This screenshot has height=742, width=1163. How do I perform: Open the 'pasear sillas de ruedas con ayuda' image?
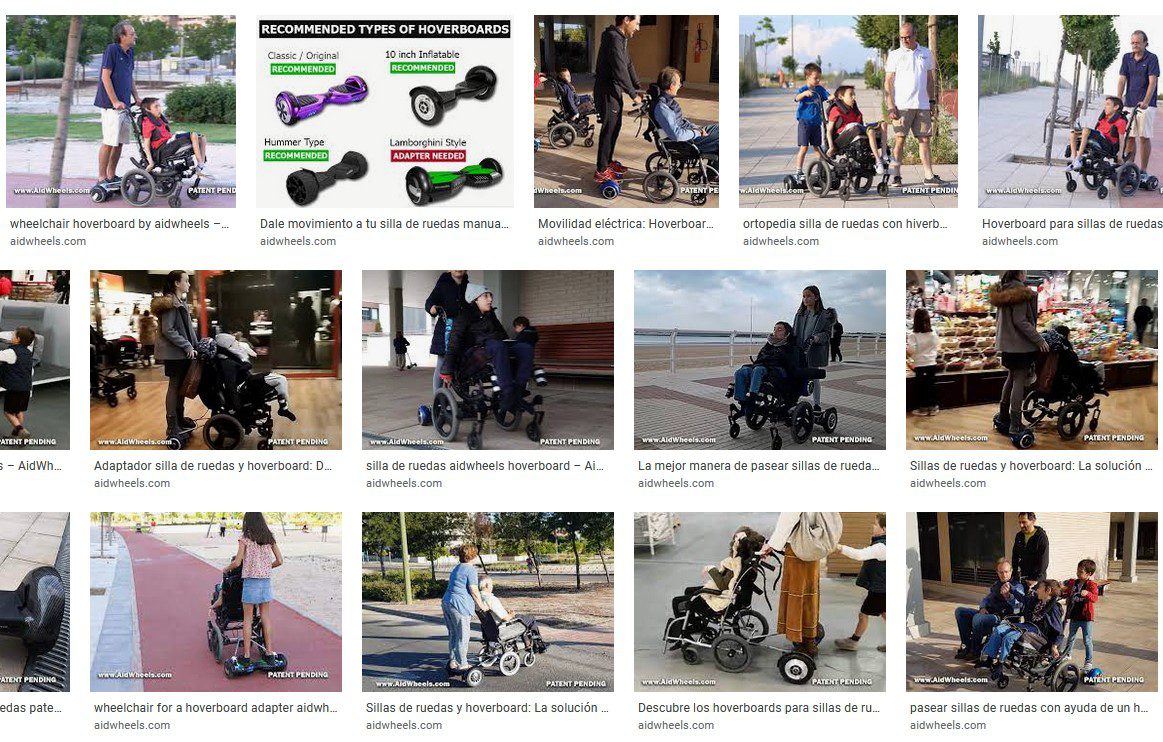coord(1032,602)
